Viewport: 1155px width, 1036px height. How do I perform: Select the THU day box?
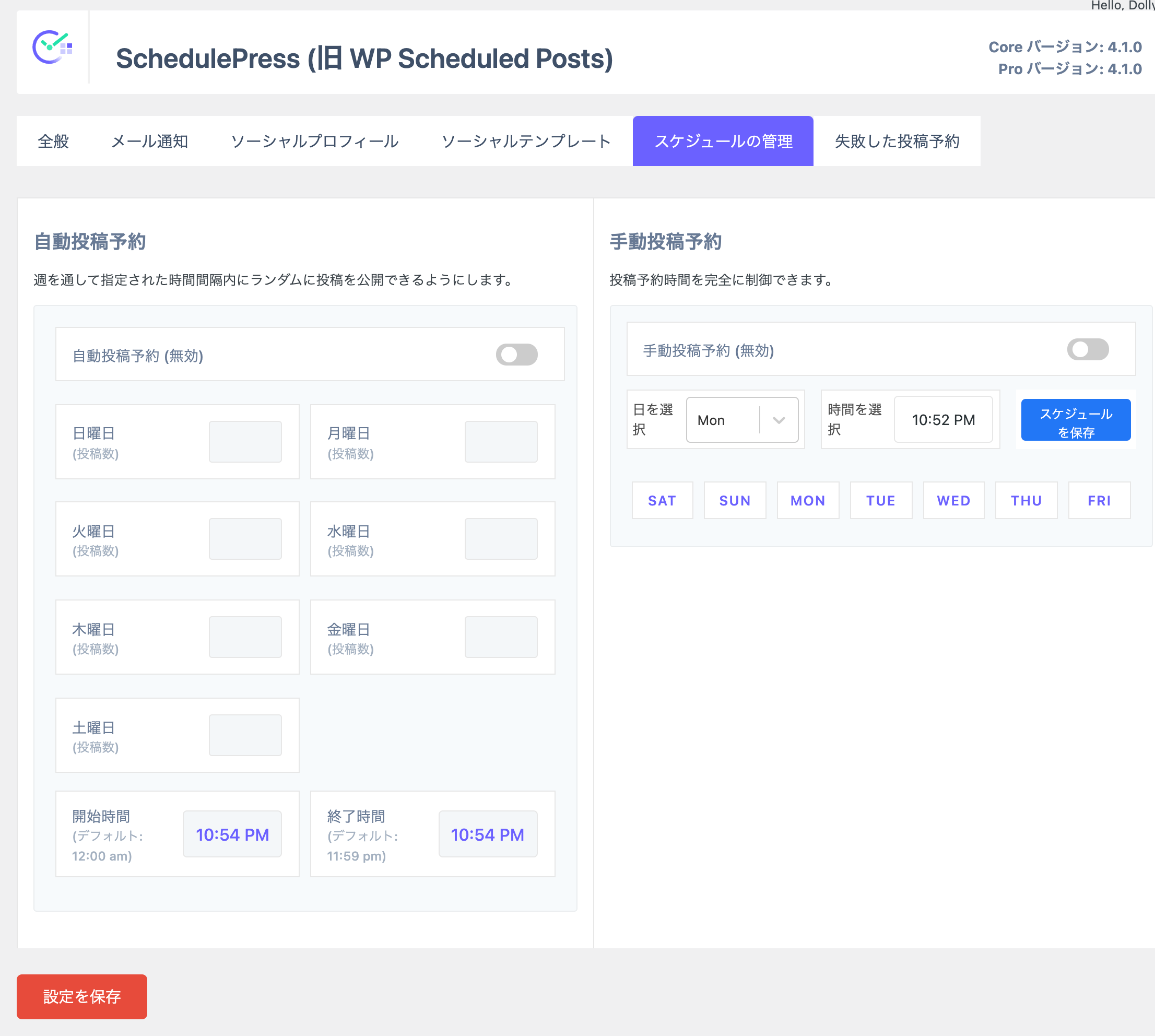[1027, 500]
